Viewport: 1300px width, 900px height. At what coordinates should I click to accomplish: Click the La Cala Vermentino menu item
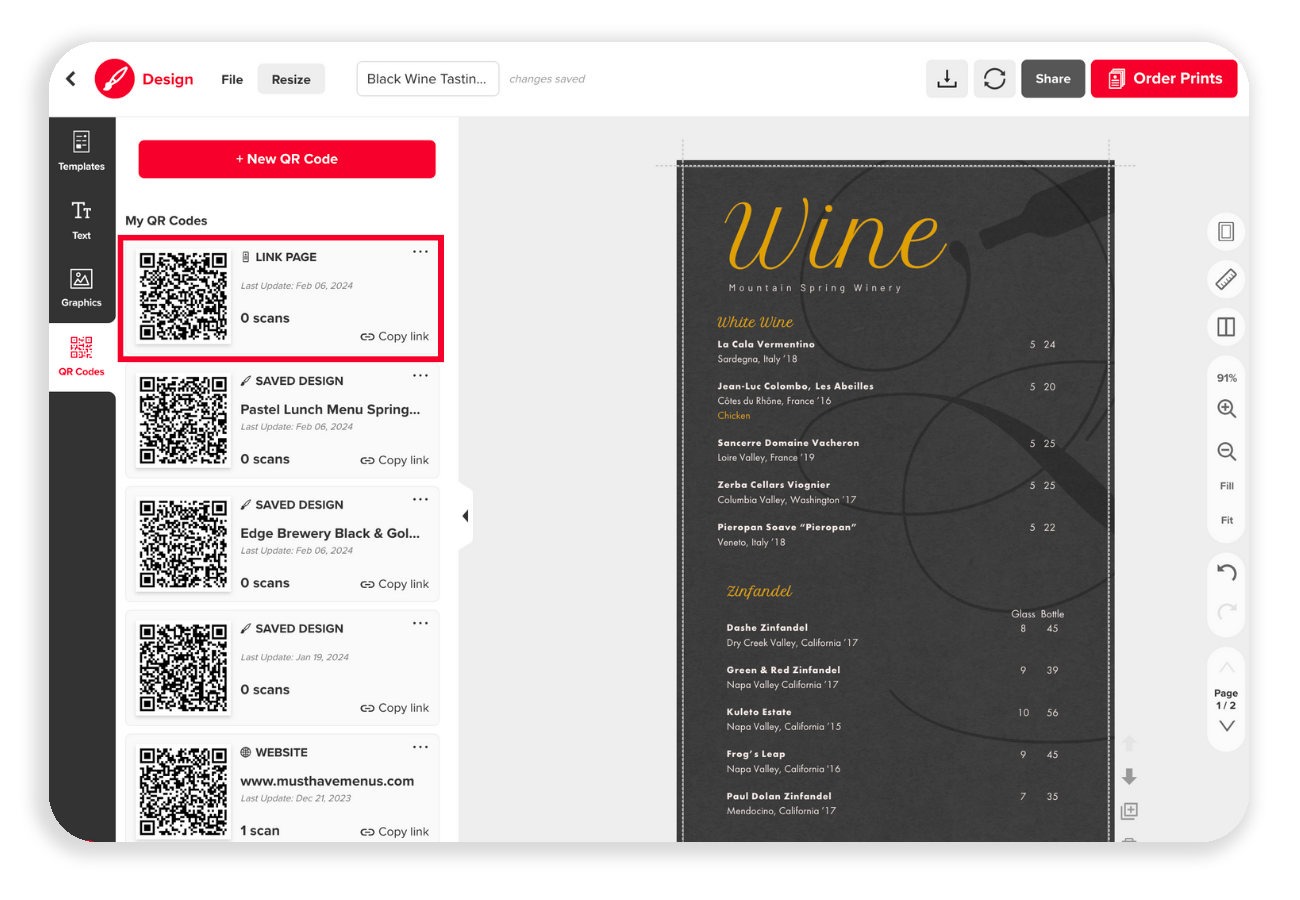[x=766, y=344]
